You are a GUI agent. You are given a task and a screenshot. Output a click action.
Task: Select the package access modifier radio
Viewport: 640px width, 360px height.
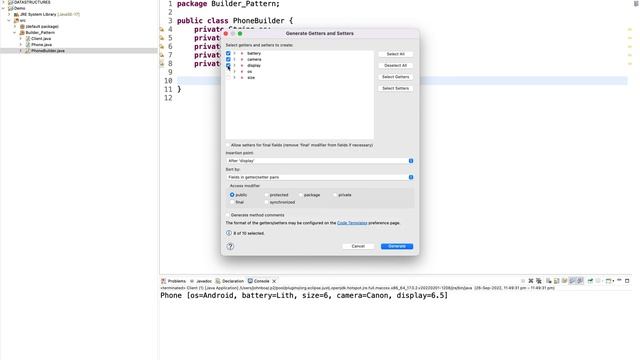coord(301,195)
